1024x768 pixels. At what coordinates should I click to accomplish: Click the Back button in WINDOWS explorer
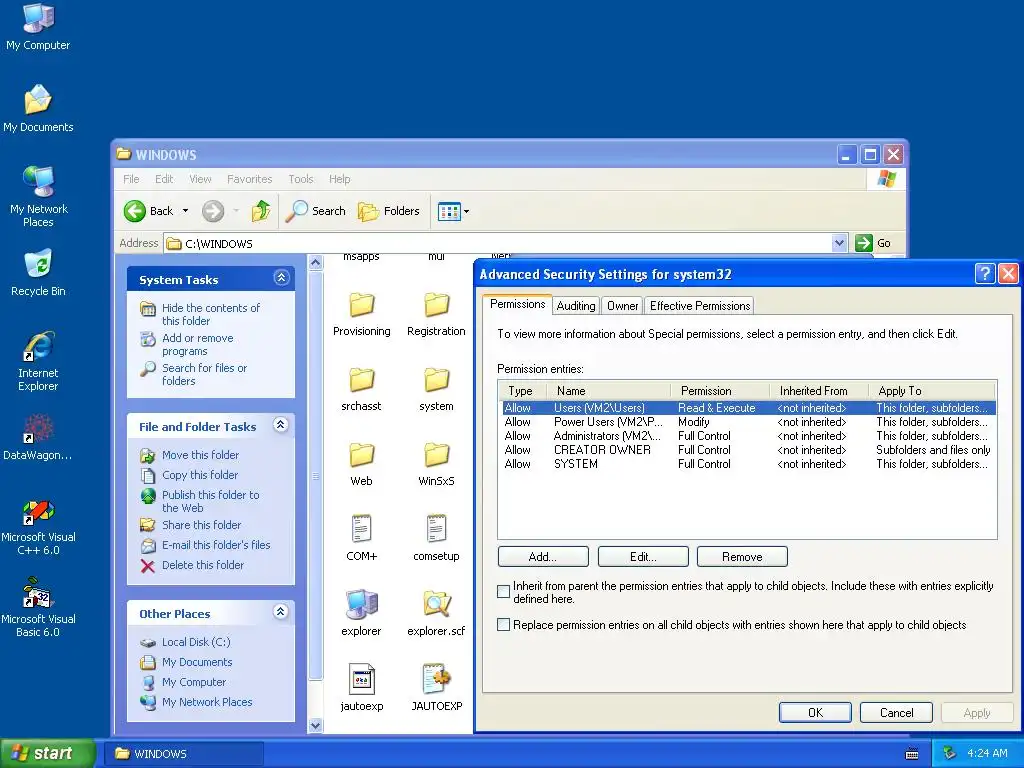[x=149, y=211]
